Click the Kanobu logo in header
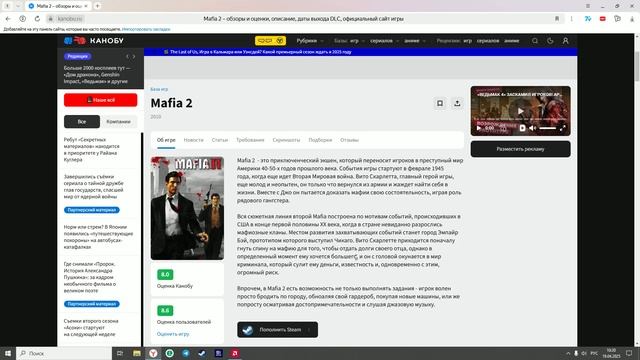 click(x=94, y=40)
